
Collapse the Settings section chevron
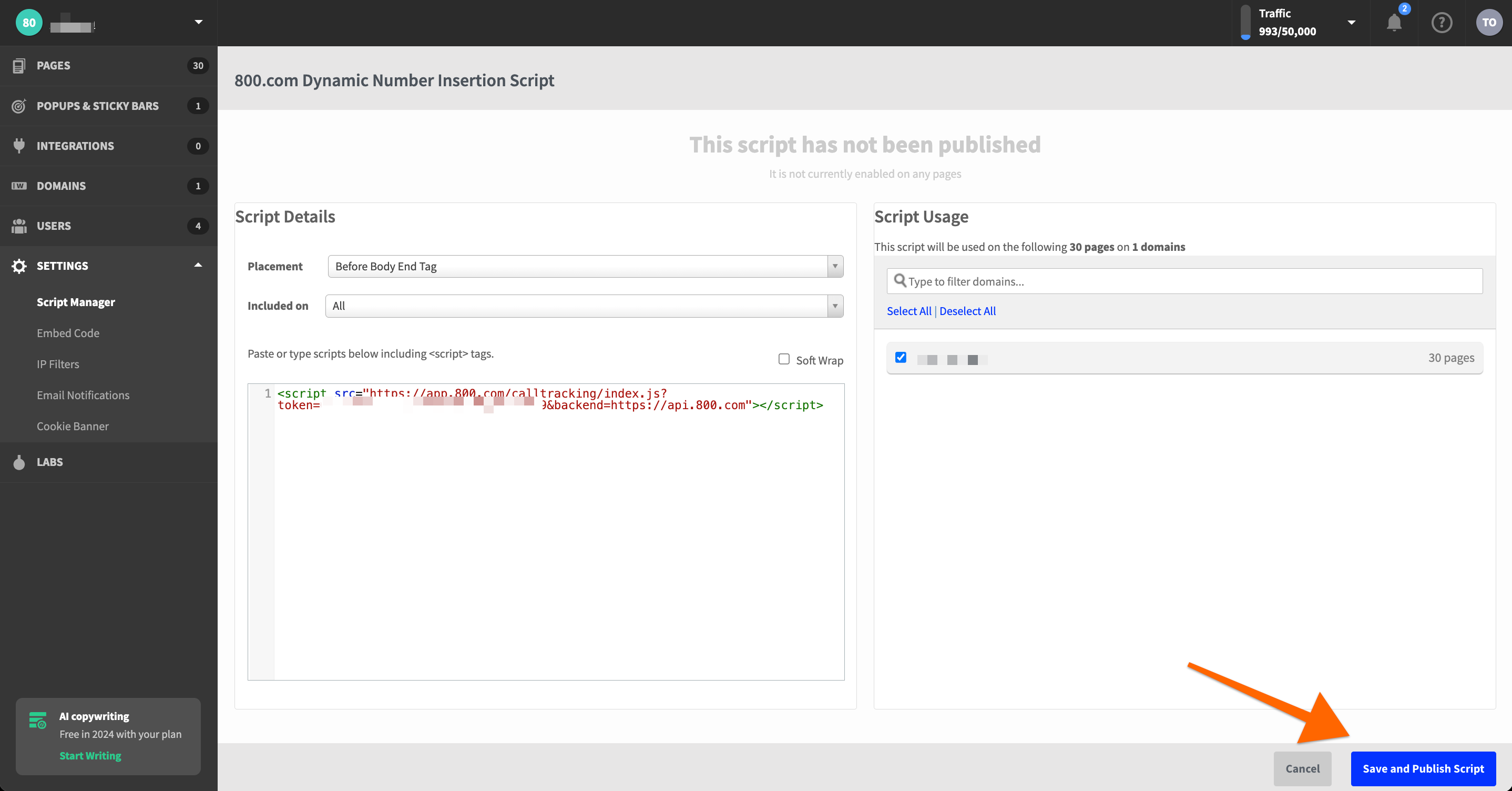[x=198, y=265]
